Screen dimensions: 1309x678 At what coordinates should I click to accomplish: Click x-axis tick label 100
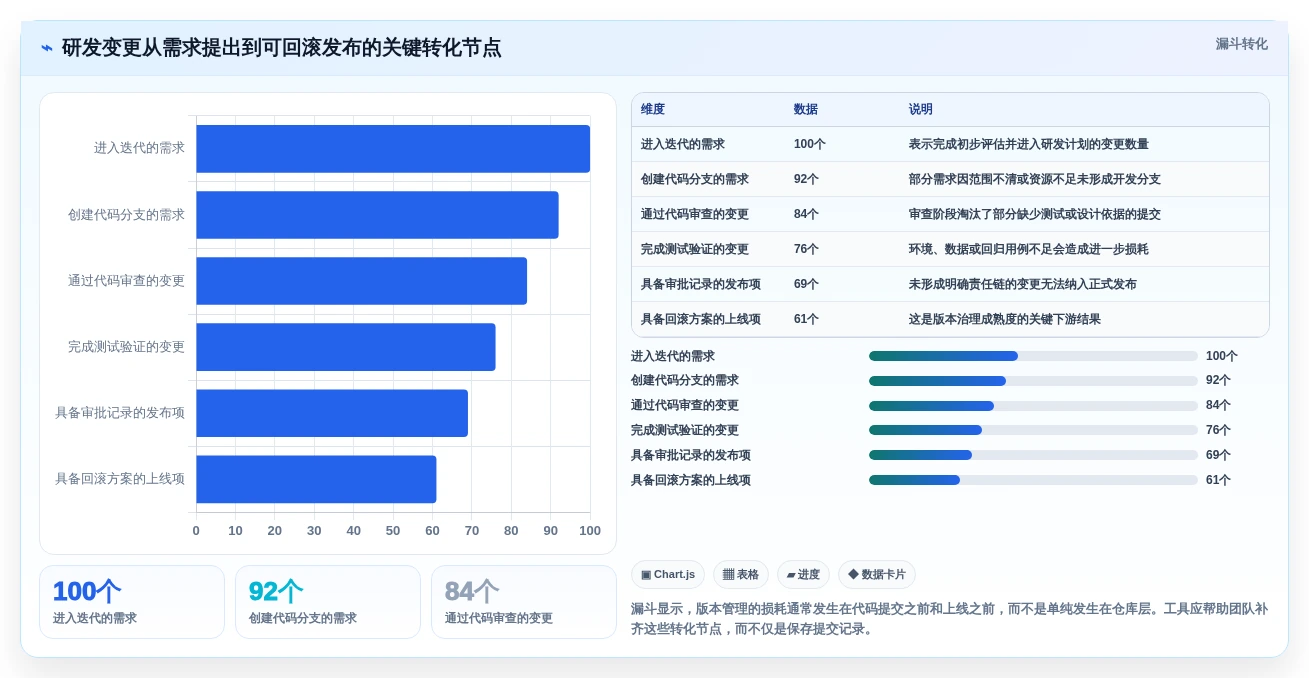click(x=590, y=531)
